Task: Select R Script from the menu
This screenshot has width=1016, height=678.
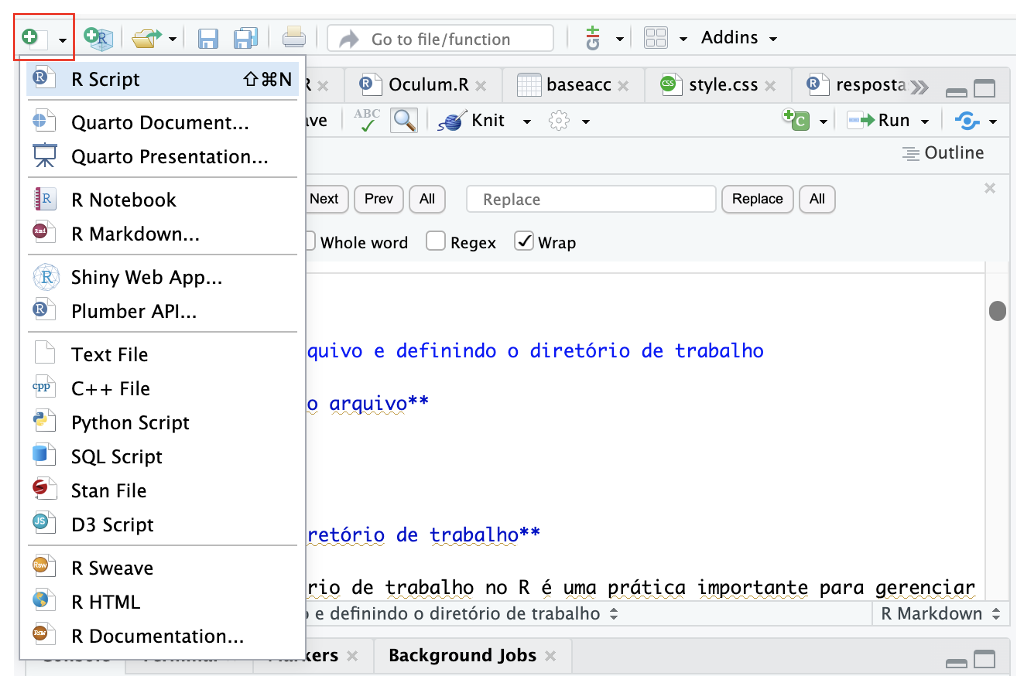Action: (105, 79)
